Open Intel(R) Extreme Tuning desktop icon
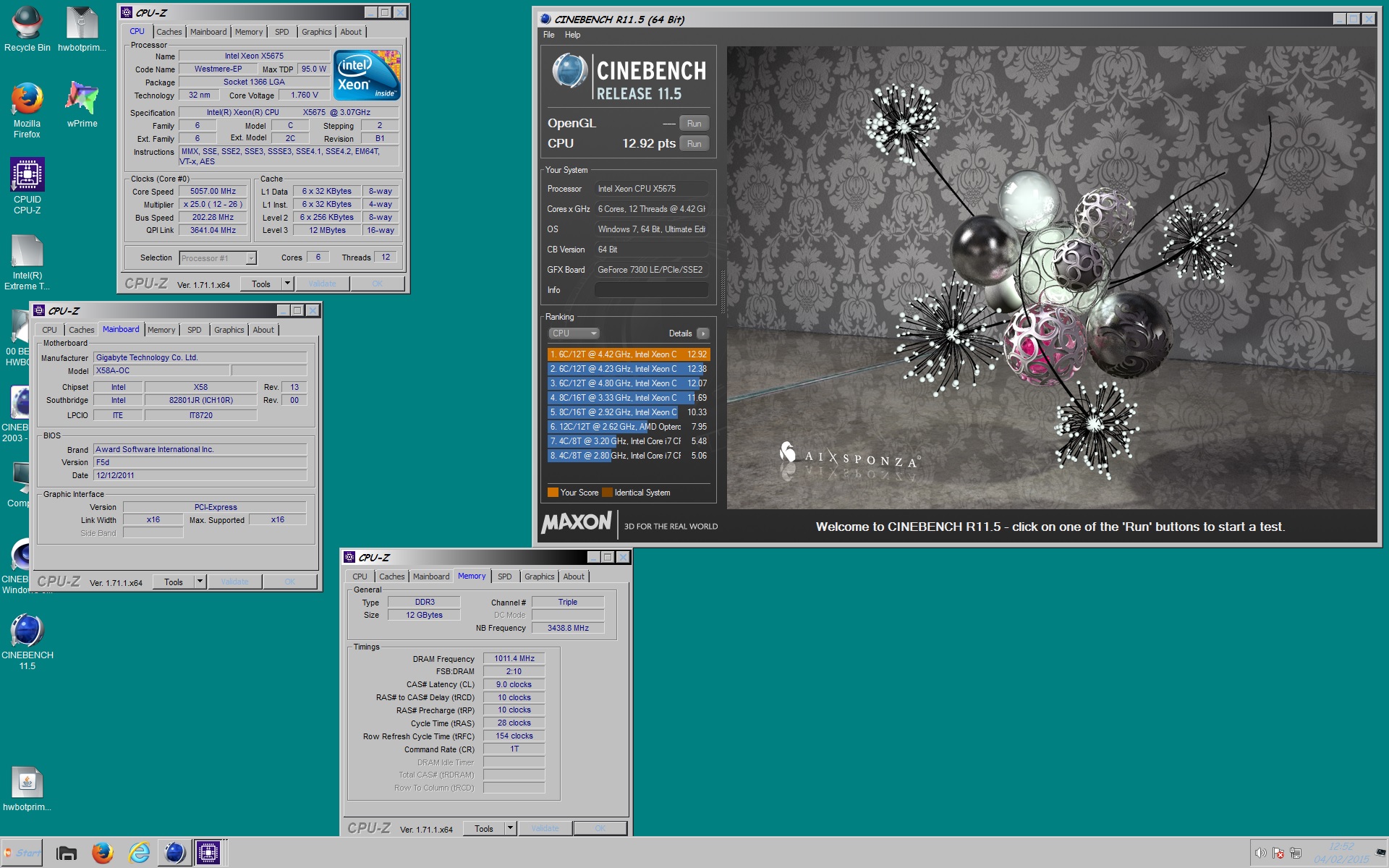 tap(27, 262)
